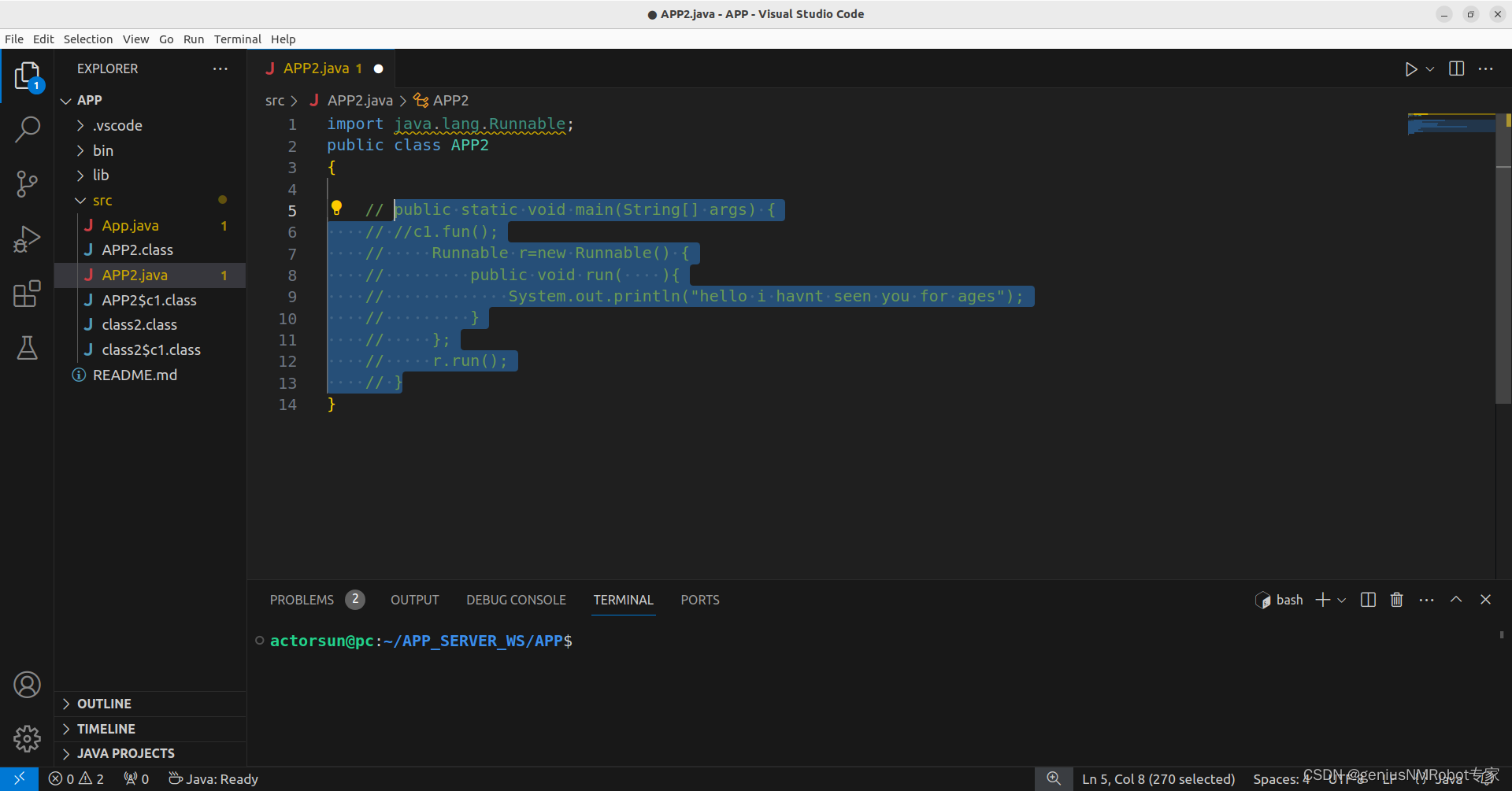1512x791 pixels.
Task: Open the Extensions view
Action: 27,294
